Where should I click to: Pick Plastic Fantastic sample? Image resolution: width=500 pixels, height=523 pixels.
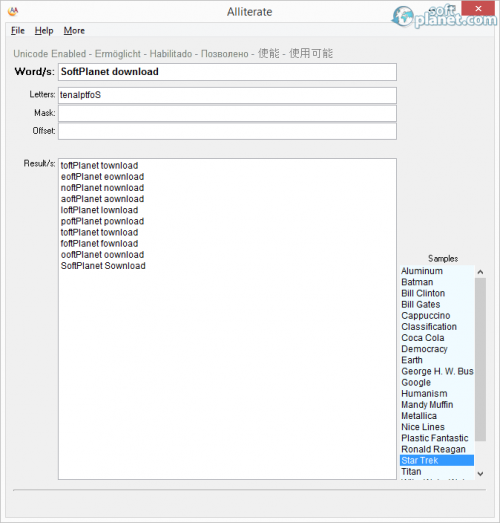(437, 438)
